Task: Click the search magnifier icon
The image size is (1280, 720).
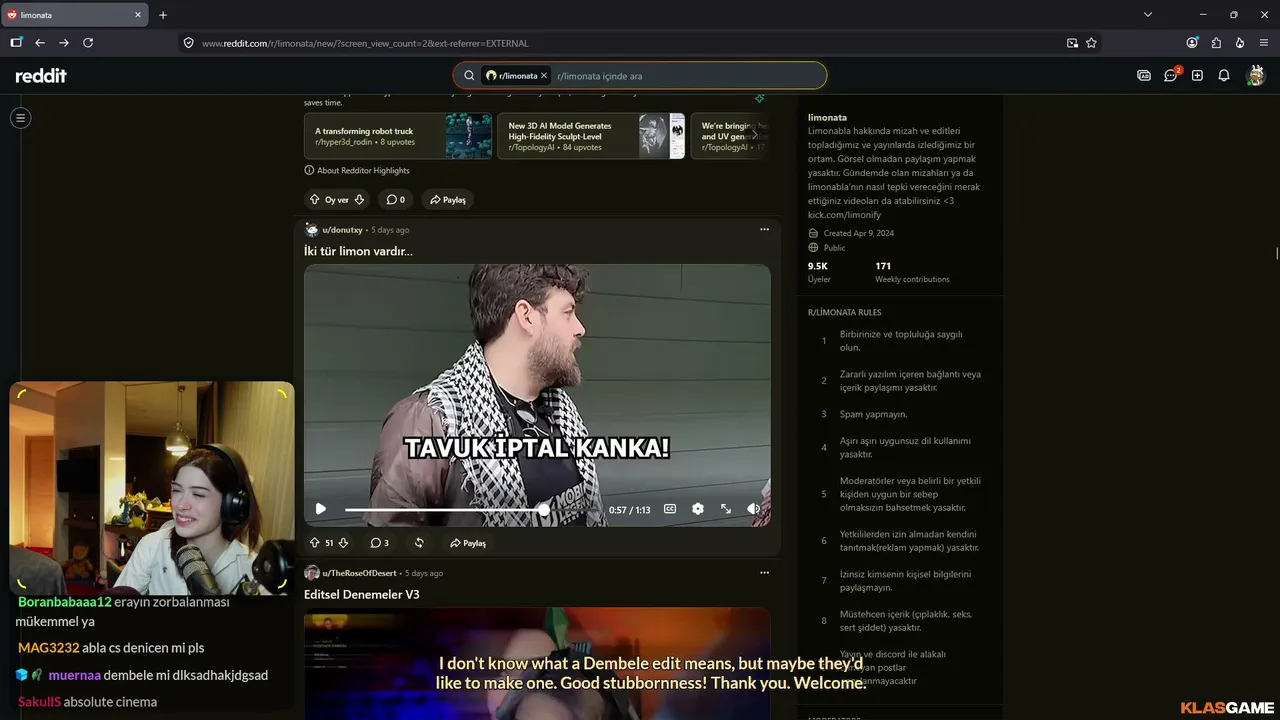Action: pos(469,76)
